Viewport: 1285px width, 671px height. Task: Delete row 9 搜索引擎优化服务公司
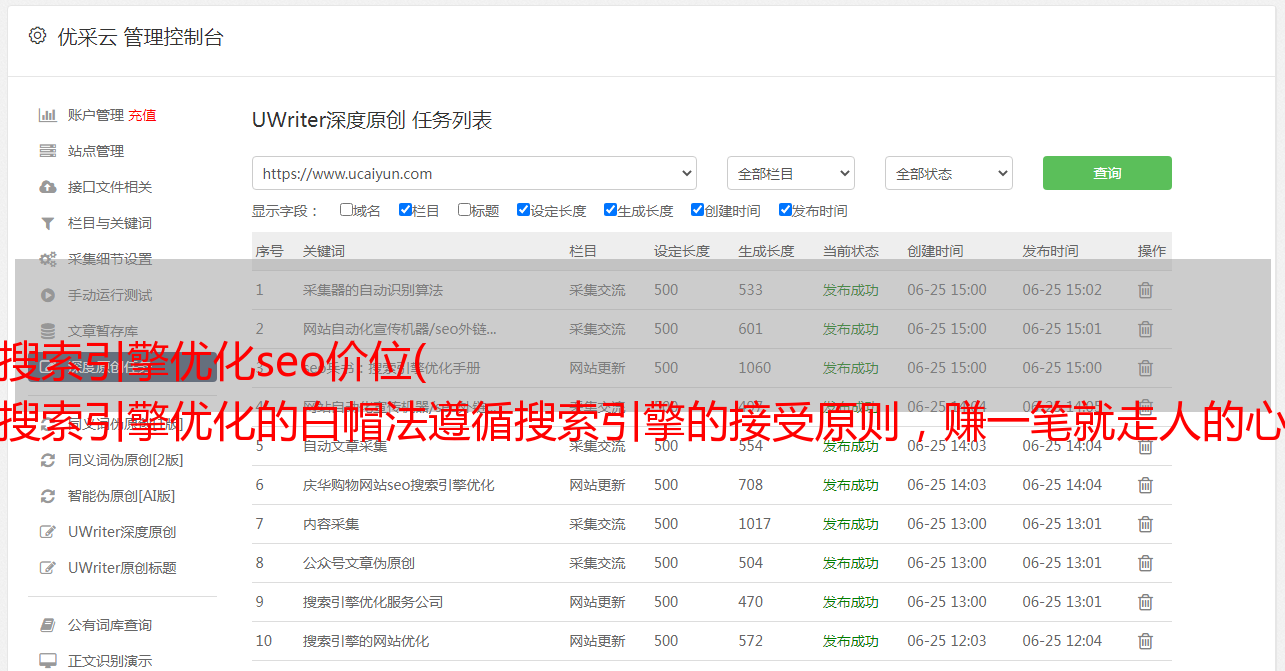[x=1146, y=602]
